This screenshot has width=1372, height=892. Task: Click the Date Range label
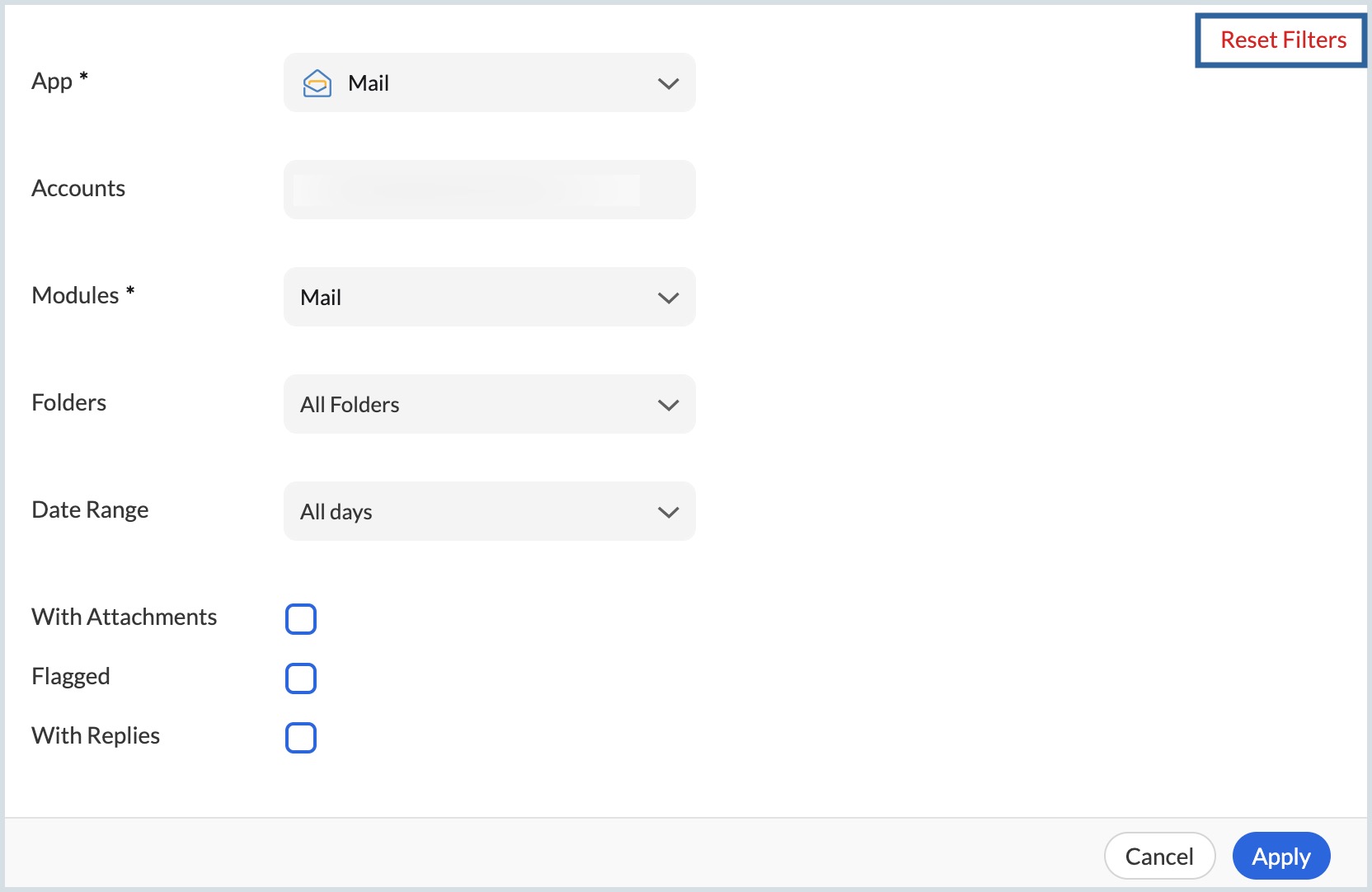[90, 510]
